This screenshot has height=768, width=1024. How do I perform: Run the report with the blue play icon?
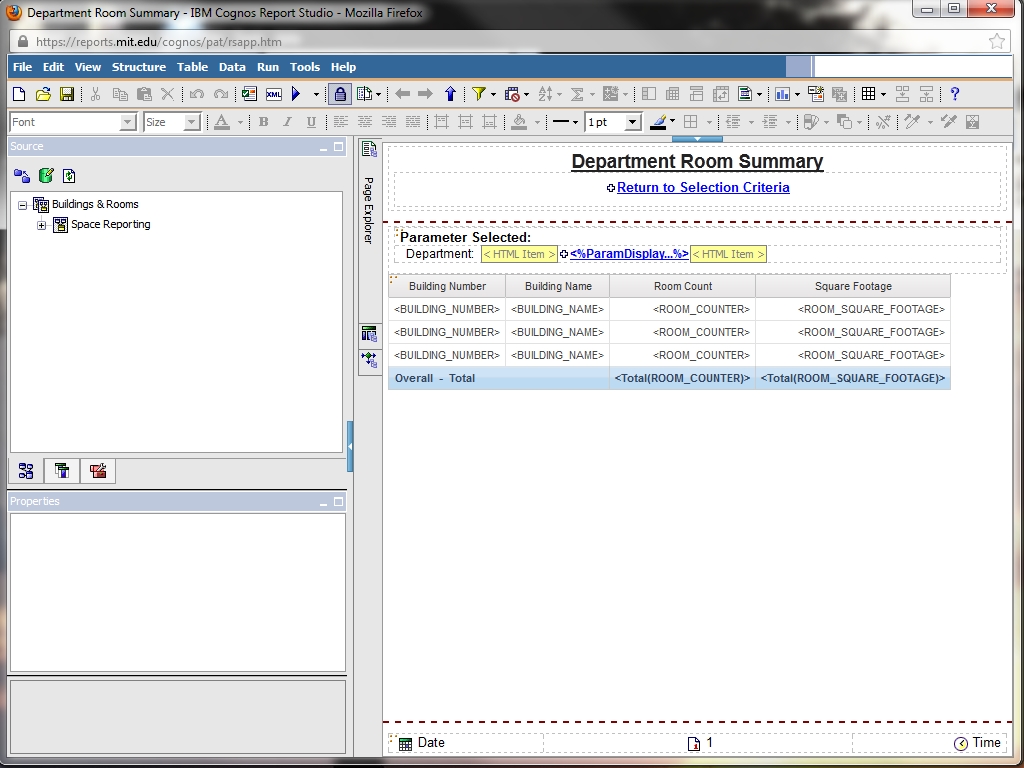296,94
